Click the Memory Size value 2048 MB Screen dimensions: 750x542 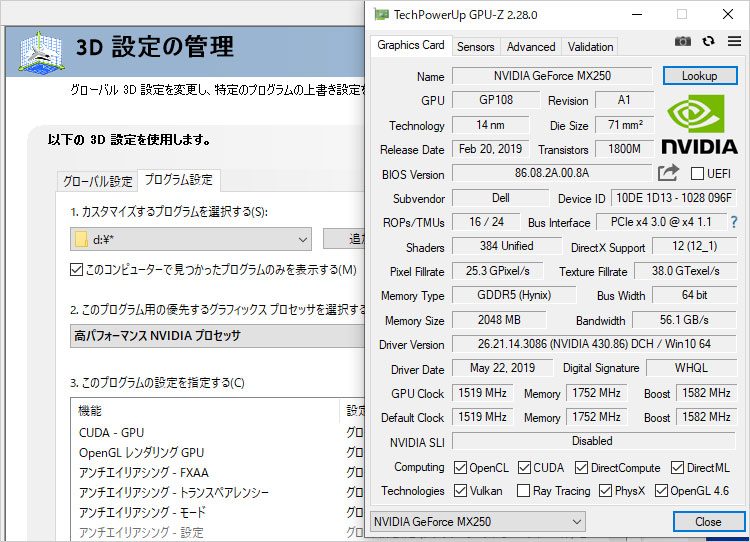(x=499, y=320)
